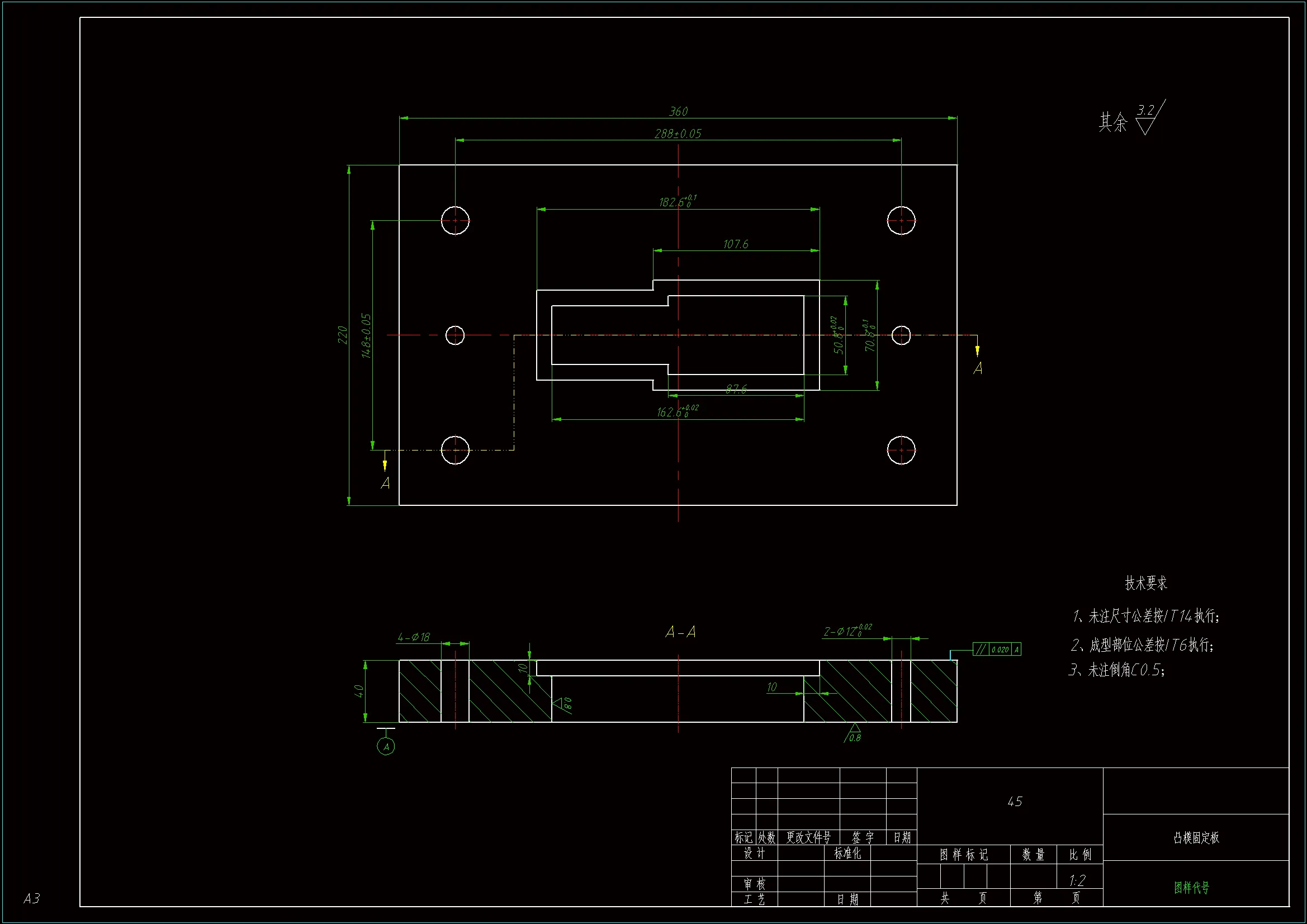Select the material 45 in title block
The image size is (1307, 924).
click(x=1015, y=802)
